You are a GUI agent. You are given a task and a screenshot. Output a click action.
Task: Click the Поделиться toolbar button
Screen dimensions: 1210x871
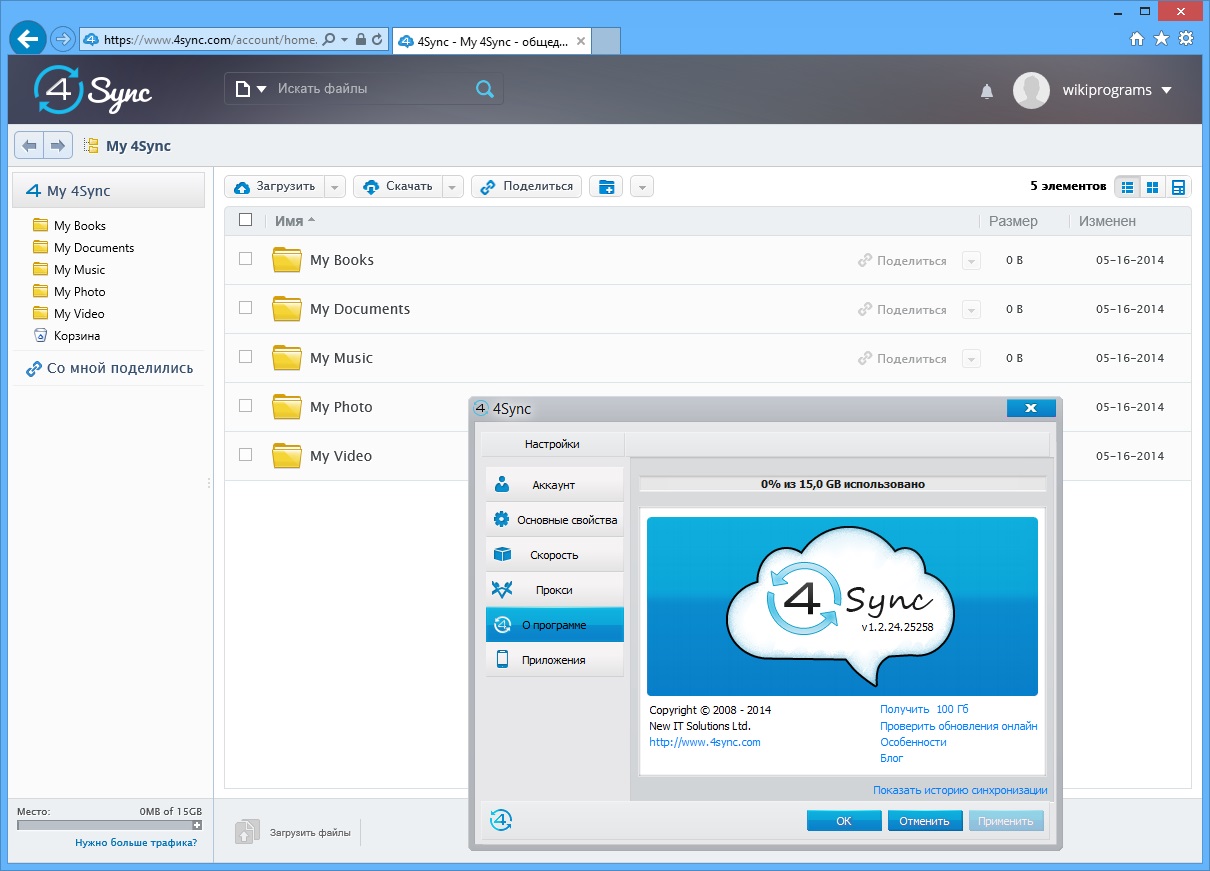[527, 186]
